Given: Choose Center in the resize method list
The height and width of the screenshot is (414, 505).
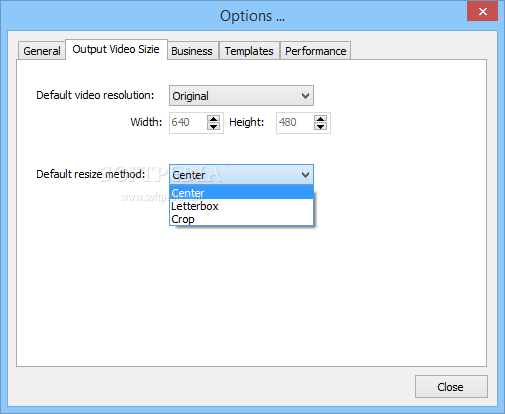Looking at the screenshot, I should point(241,193).
